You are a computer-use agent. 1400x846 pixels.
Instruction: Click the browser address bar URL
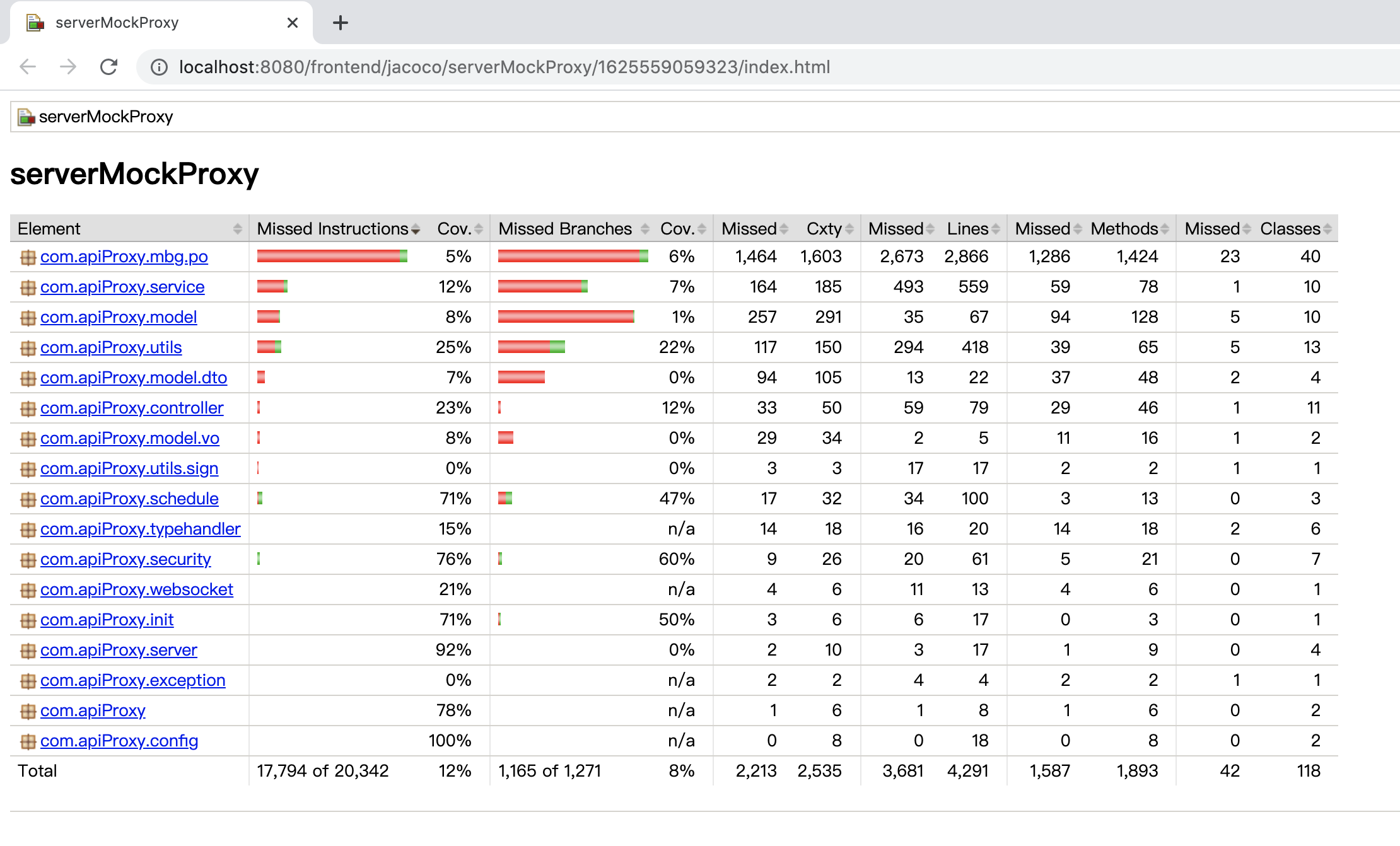(x=505, y=67)
